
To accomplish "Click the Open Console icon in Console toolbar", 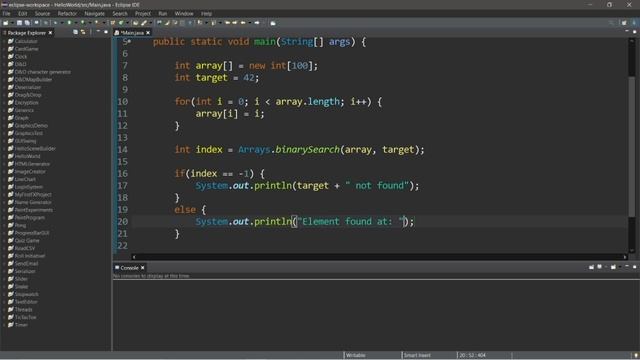I will [613, 267].
